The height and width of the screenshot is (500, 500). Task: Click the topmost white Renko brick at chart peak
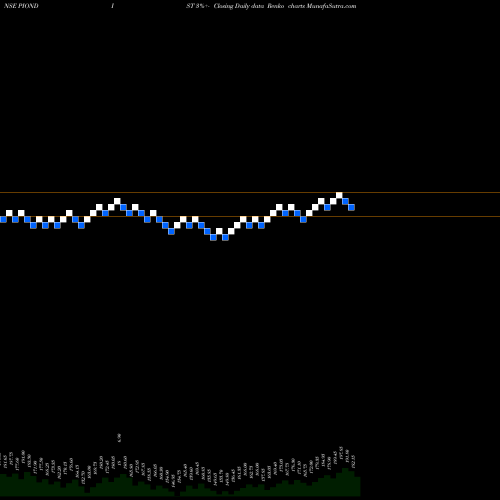(339, 195)
